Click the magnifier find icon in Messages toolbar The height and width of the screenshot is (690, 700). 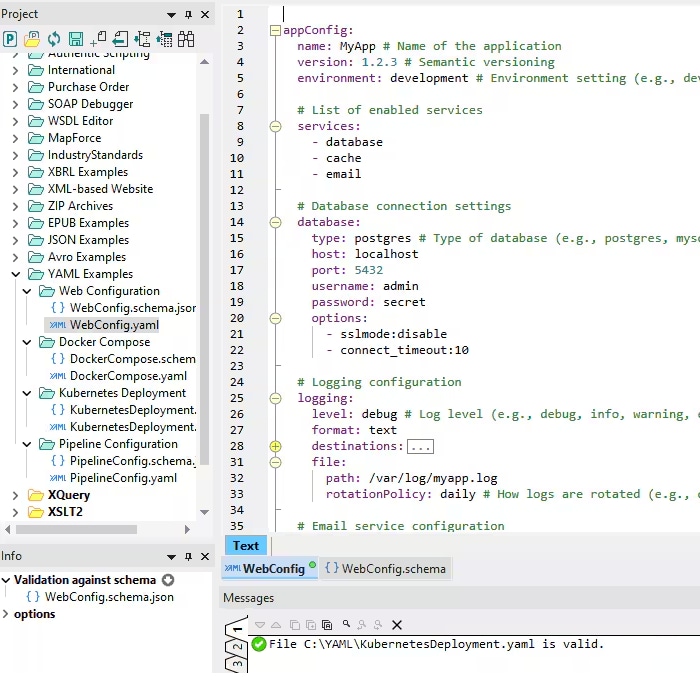click(346, 624)
